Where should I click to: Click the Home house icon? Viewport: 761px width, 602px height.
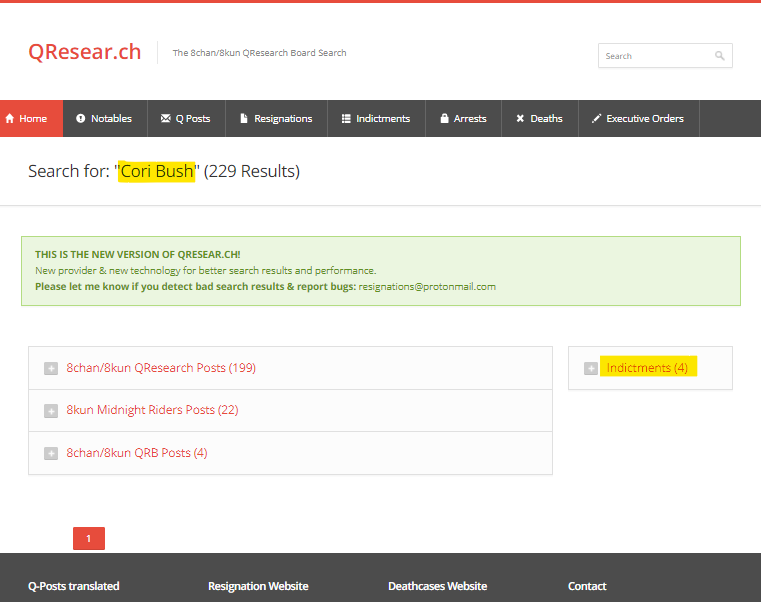[x=10, y=118]
